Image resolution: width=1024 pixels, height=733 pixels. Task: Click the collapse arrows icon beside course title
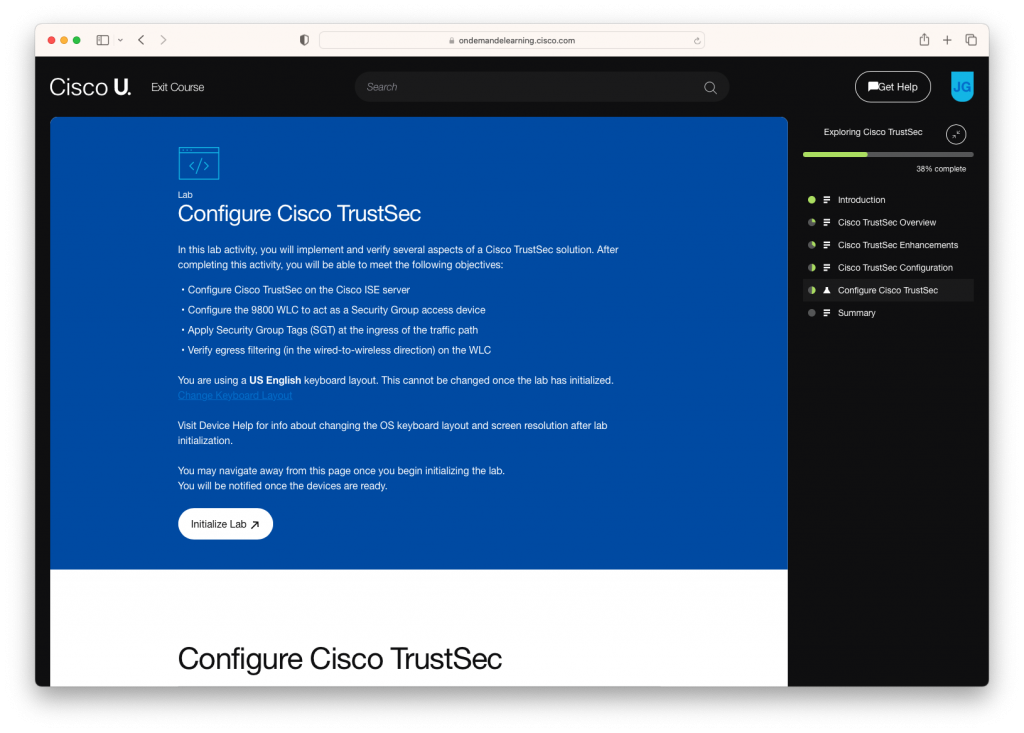(x=955, y=133)
